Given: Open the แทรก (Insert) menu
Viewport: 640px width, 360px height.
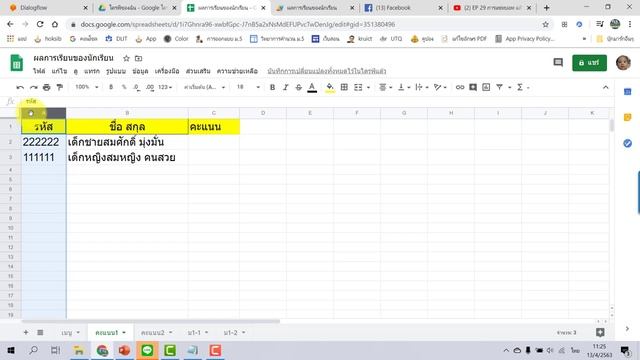Looking at the screenshot, I should (92, 71).
